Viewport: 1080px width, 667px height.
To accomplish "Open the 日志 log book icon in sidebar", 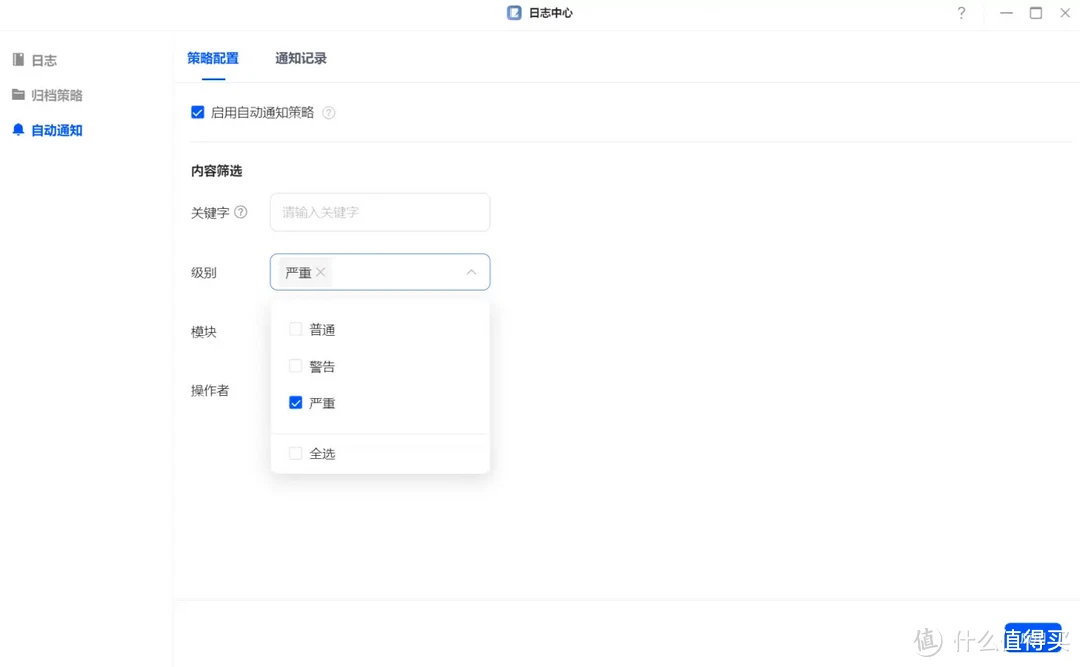I will (20, 59).
